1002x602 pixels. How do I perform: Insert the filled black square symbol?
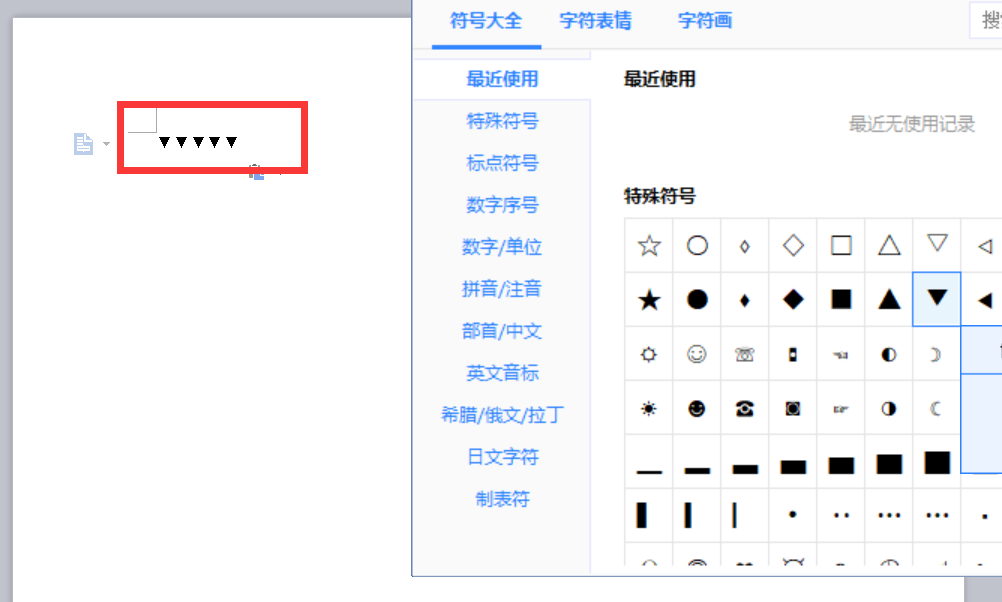click(x=840, y=299)
